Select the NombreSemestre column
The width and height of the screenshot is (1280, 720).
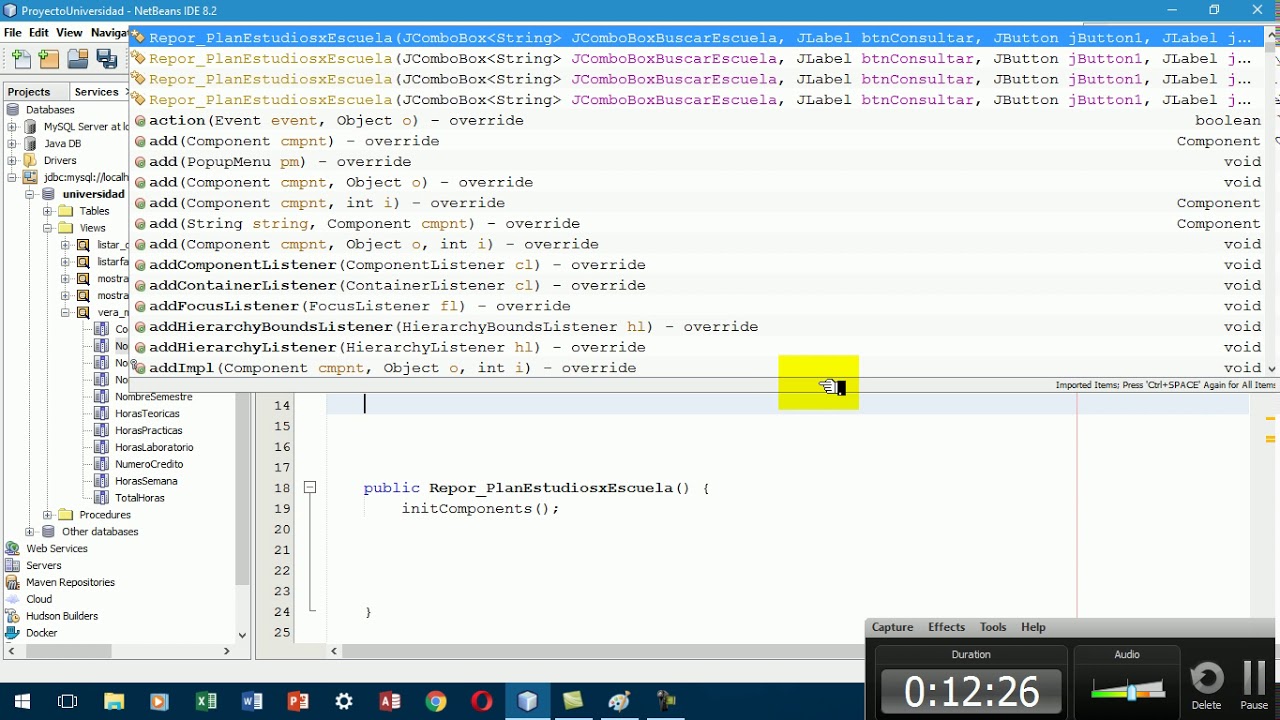point(153,397)
